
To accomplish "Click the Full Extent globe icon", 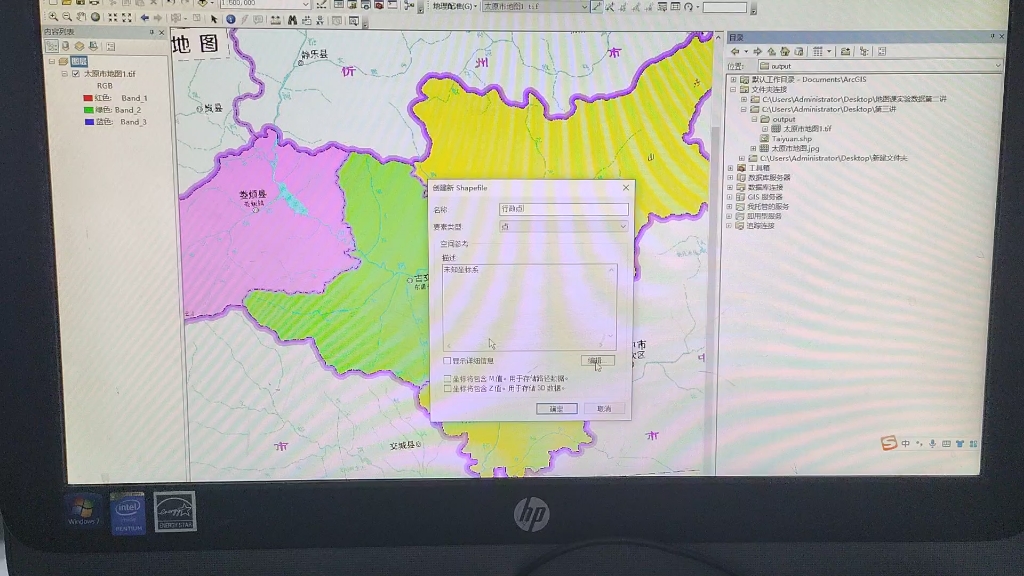I will pyautogui.click(x=94, y=18).
